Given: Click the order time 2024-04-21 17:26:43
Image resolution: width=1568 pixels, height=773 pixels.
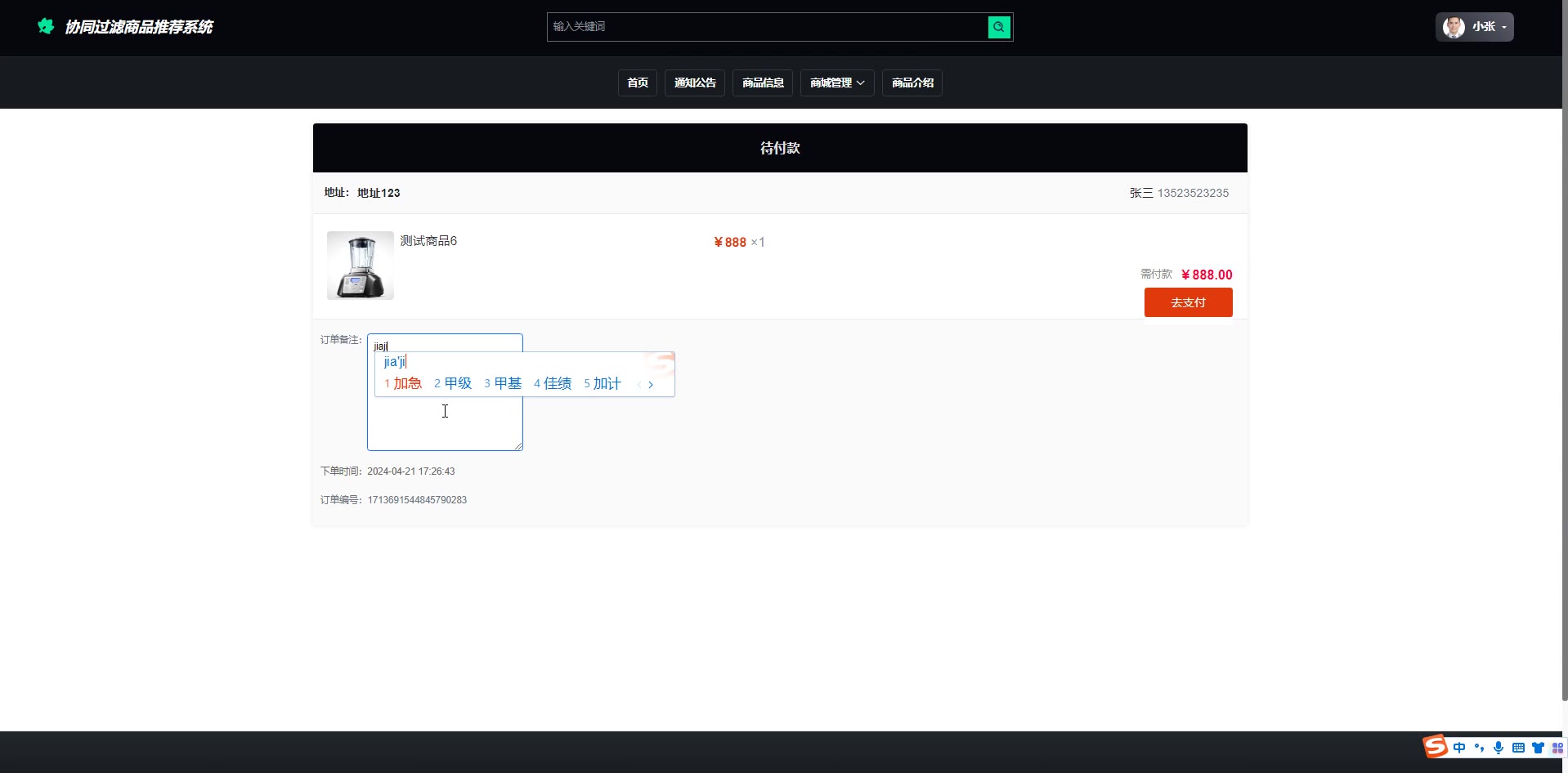Looking at the screenshot, I should click(411, 471).
